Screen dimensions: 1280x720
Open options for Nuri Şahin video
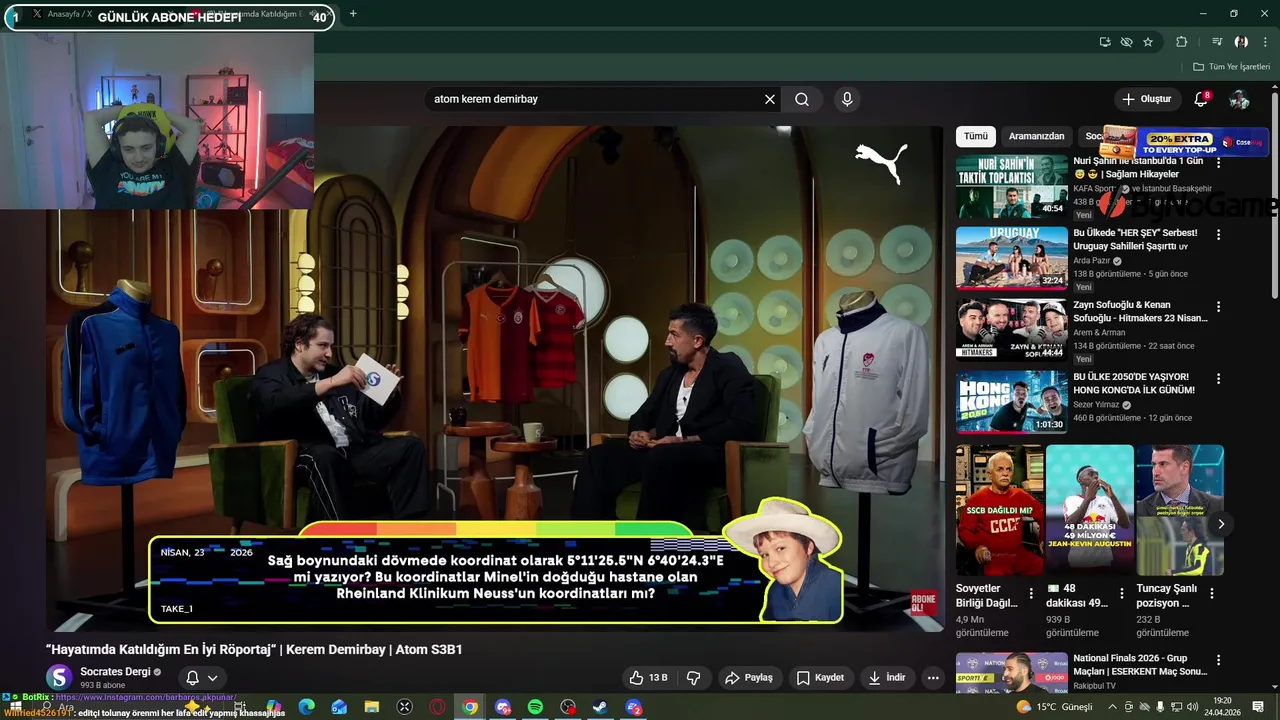pos(1218,163)
